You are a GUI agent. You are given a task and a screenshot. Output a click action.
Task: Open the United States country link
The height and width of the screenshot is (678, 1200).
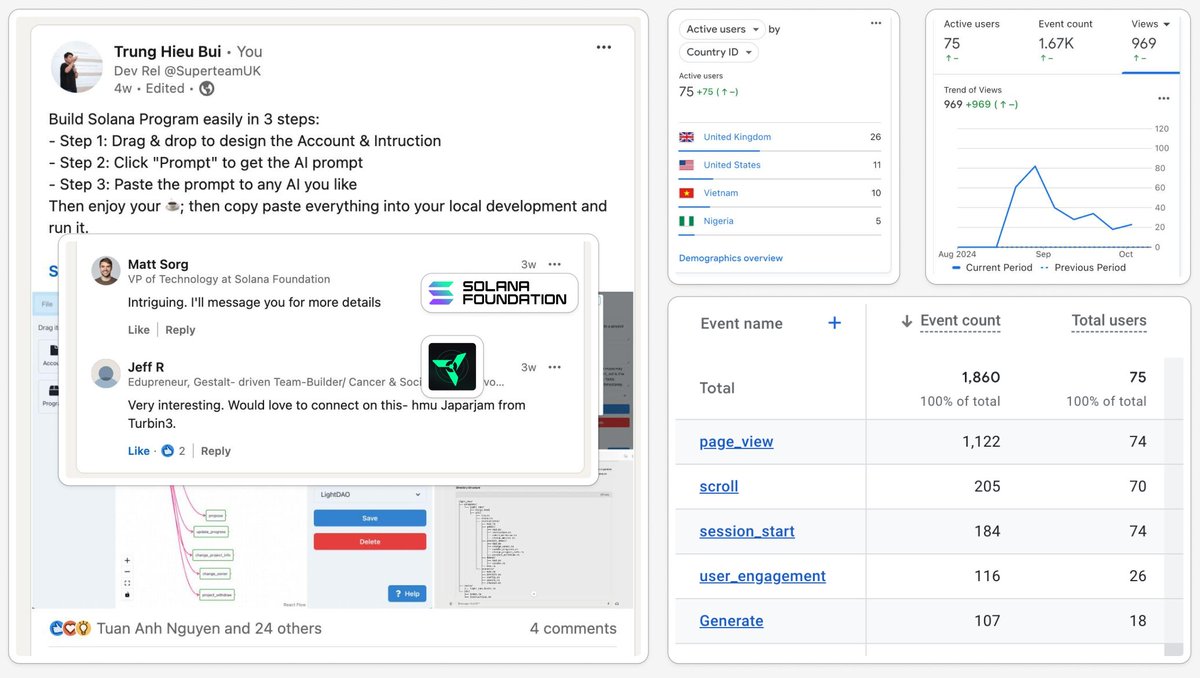[732, 165]
